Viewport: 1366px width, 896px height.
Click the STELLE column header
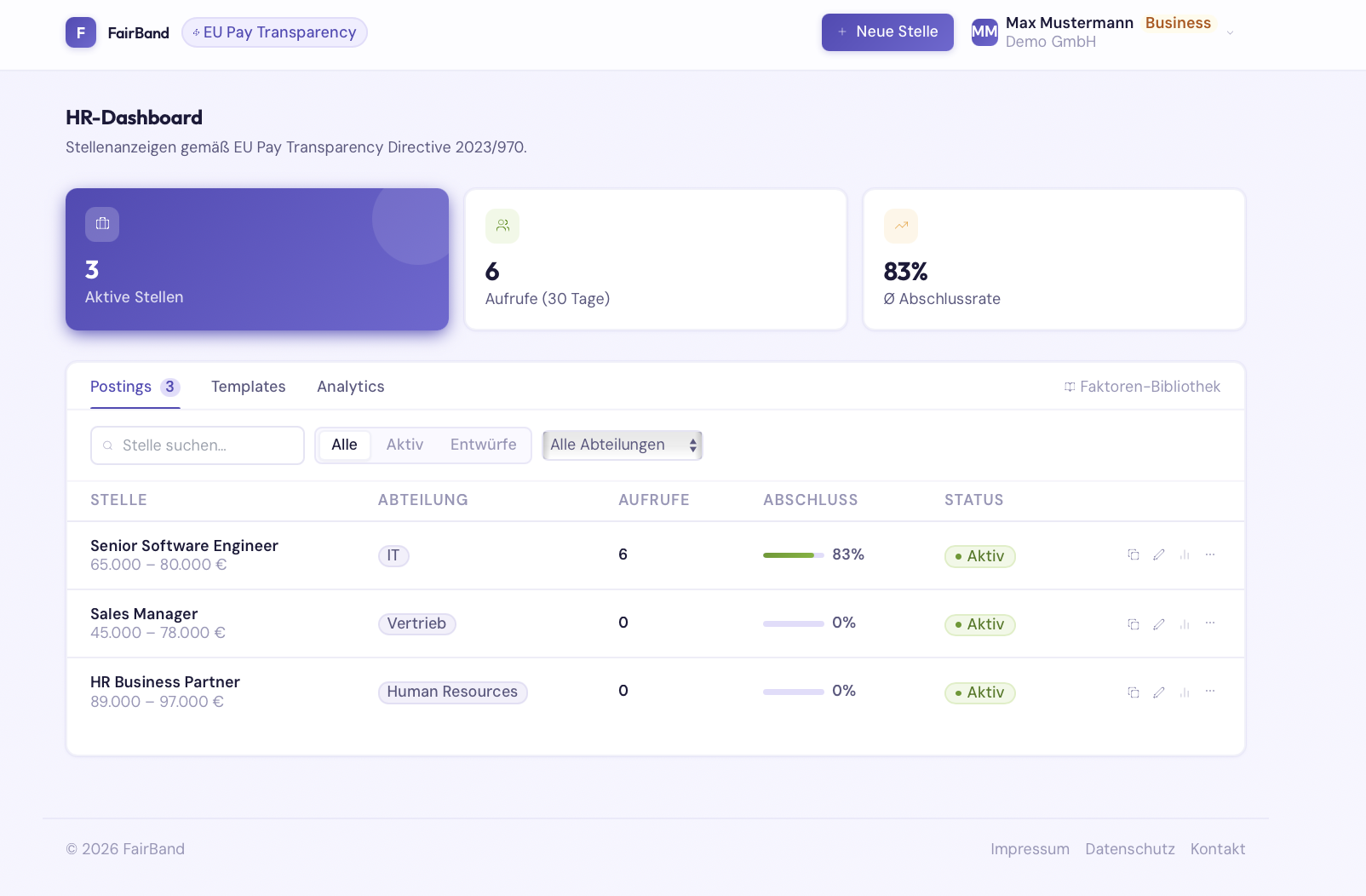118,500
